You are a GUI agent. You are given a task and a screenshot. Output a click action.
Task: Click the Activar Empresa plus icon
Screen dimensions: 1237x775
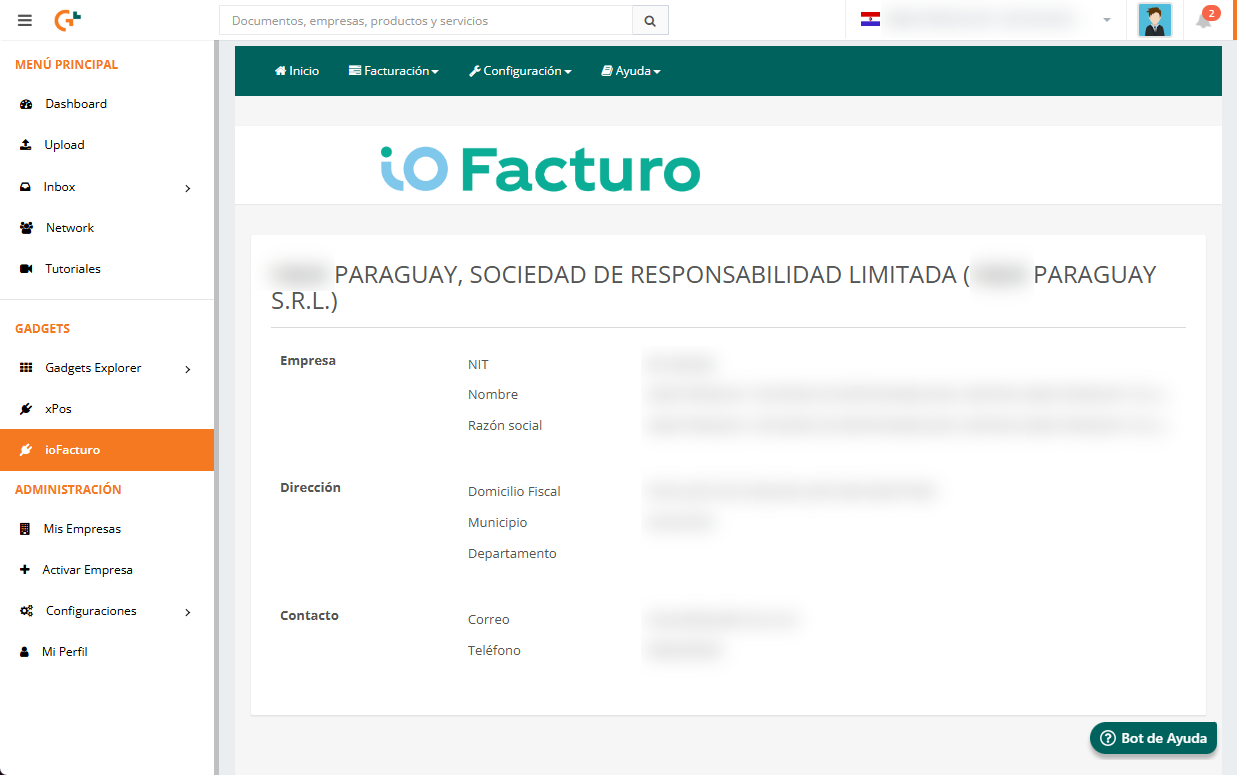(x=25, y=570)
